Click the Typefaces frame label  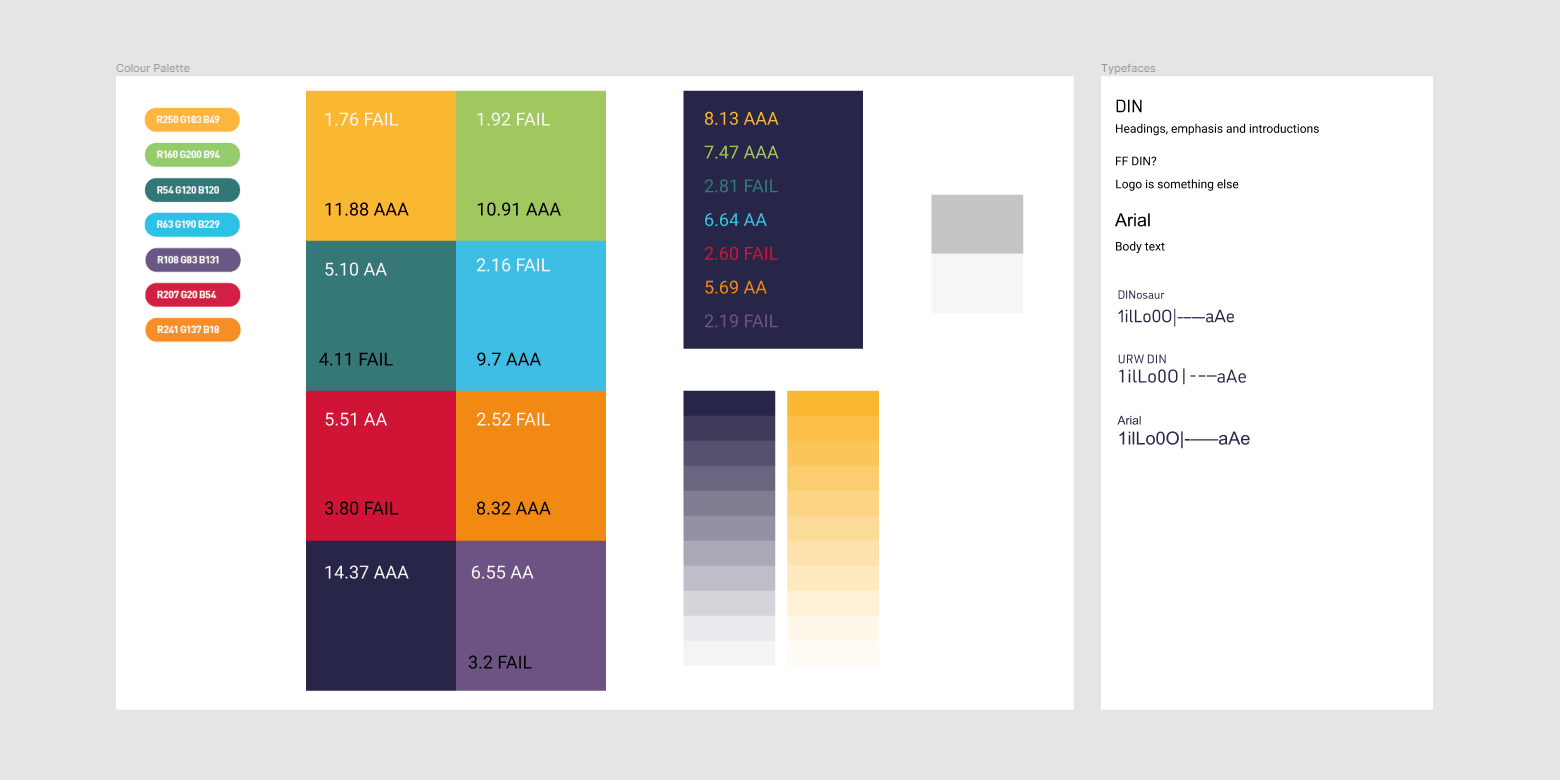(1128, 68)
